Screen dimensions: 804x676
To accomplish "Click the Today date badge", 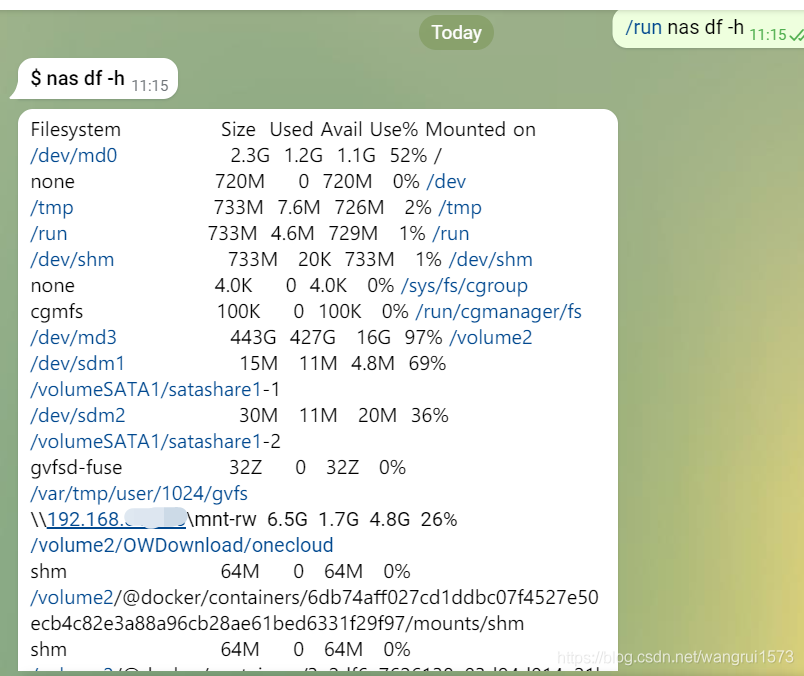I will pos(456,32).
